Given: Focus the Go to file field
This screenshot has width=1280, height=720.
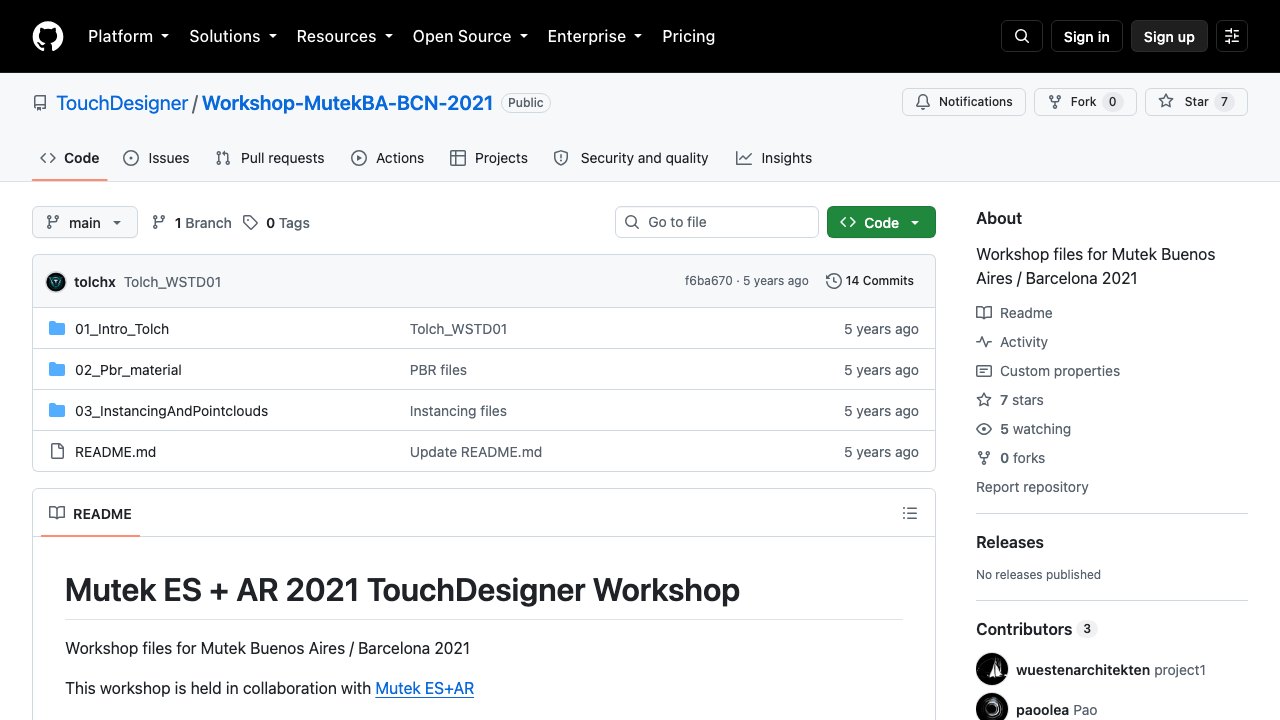Looking at the screenshot, I should (717, 222).
